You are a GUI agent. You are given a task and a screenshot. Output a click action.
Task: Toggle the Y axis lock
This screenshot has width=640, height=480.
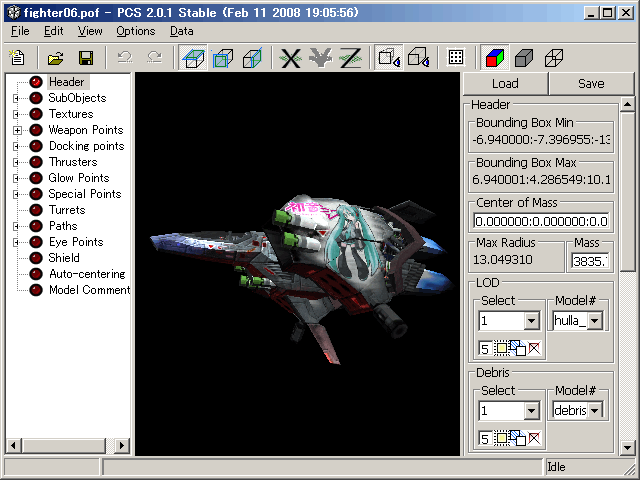[x=320, y=58]
